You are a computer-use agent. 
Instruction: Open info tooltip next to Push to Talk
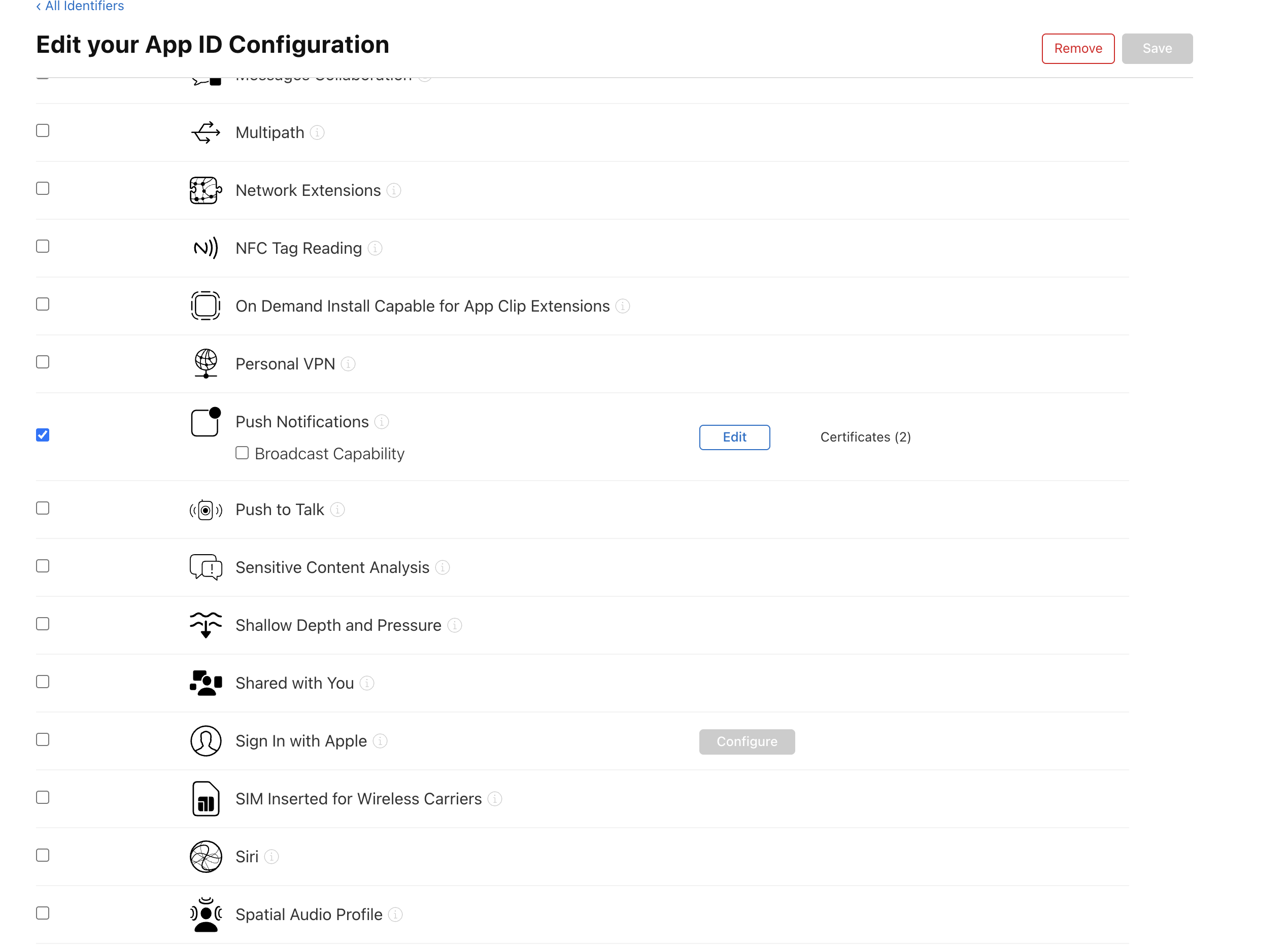338,510
